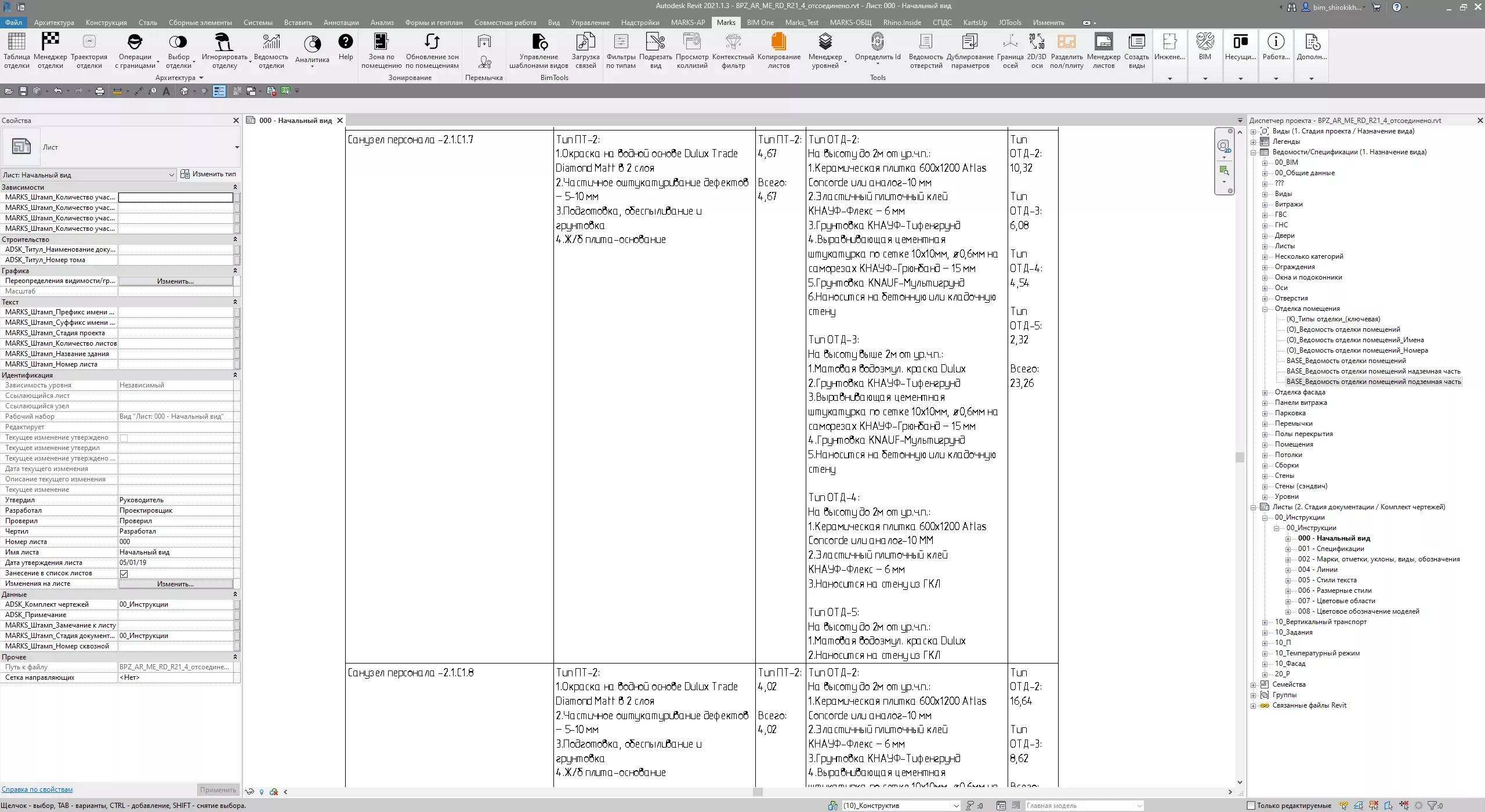
Task: Switch to the MARKS-AP ribbon tab
Action: [687, 23]
